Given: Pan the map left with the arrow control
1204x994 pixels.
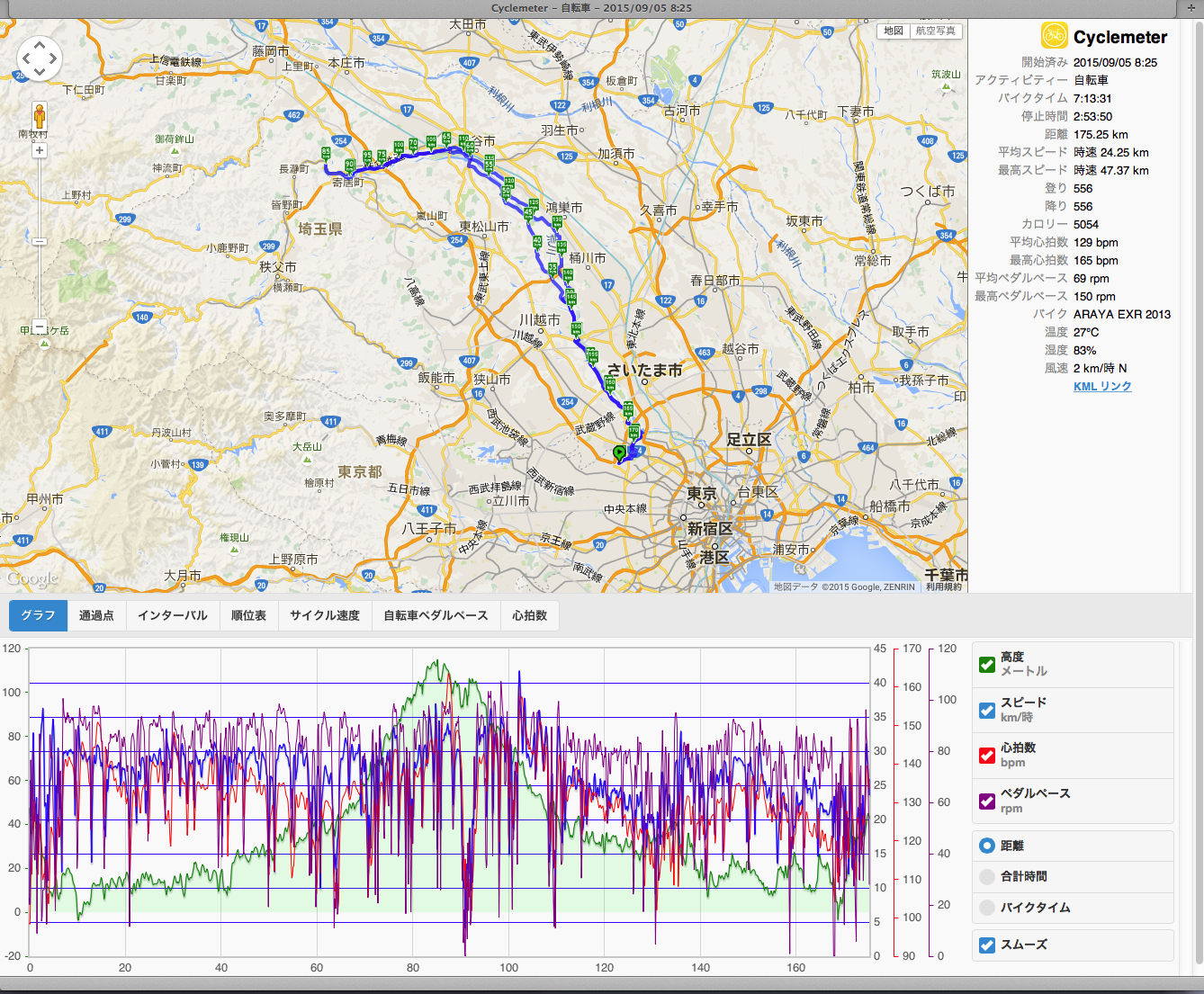Looking at the screenshot, I should [25, 59].
